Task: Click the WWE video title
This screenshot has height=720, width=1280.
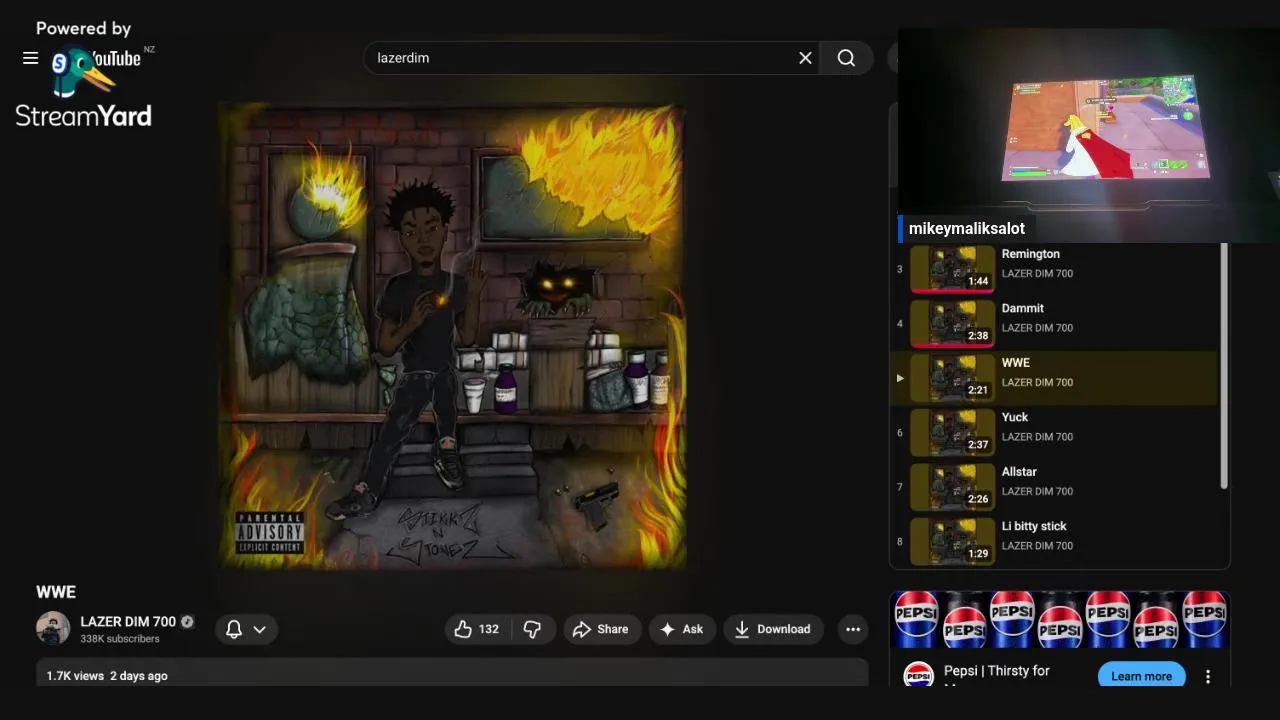Action: coord(56,592)
